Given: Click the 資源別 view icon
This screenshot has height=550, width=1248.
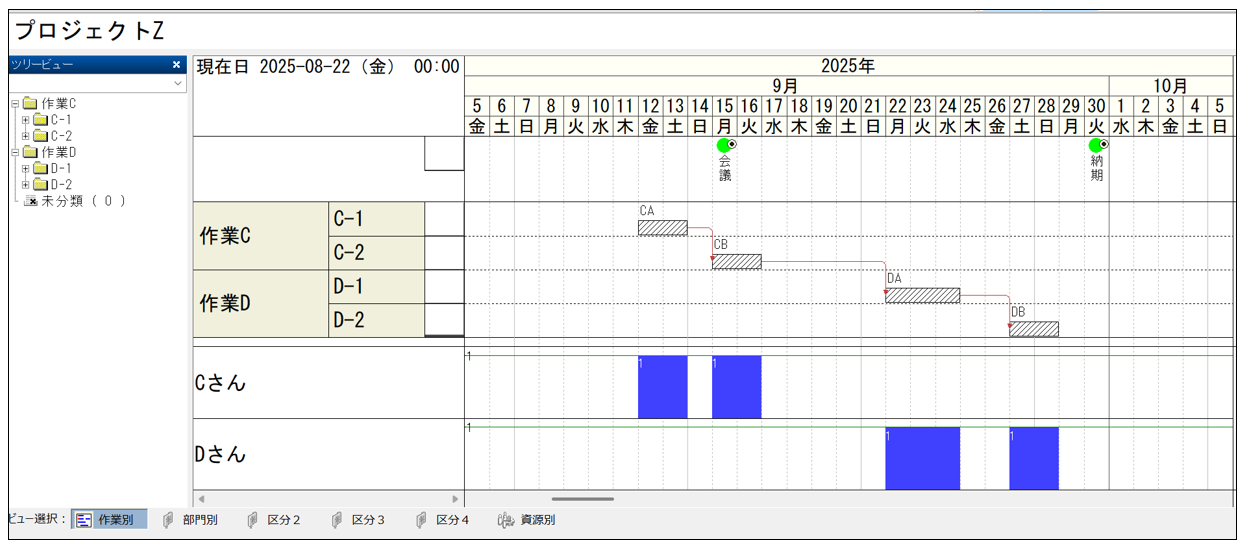Looking at the screenshot, I should tap(506, 520).
